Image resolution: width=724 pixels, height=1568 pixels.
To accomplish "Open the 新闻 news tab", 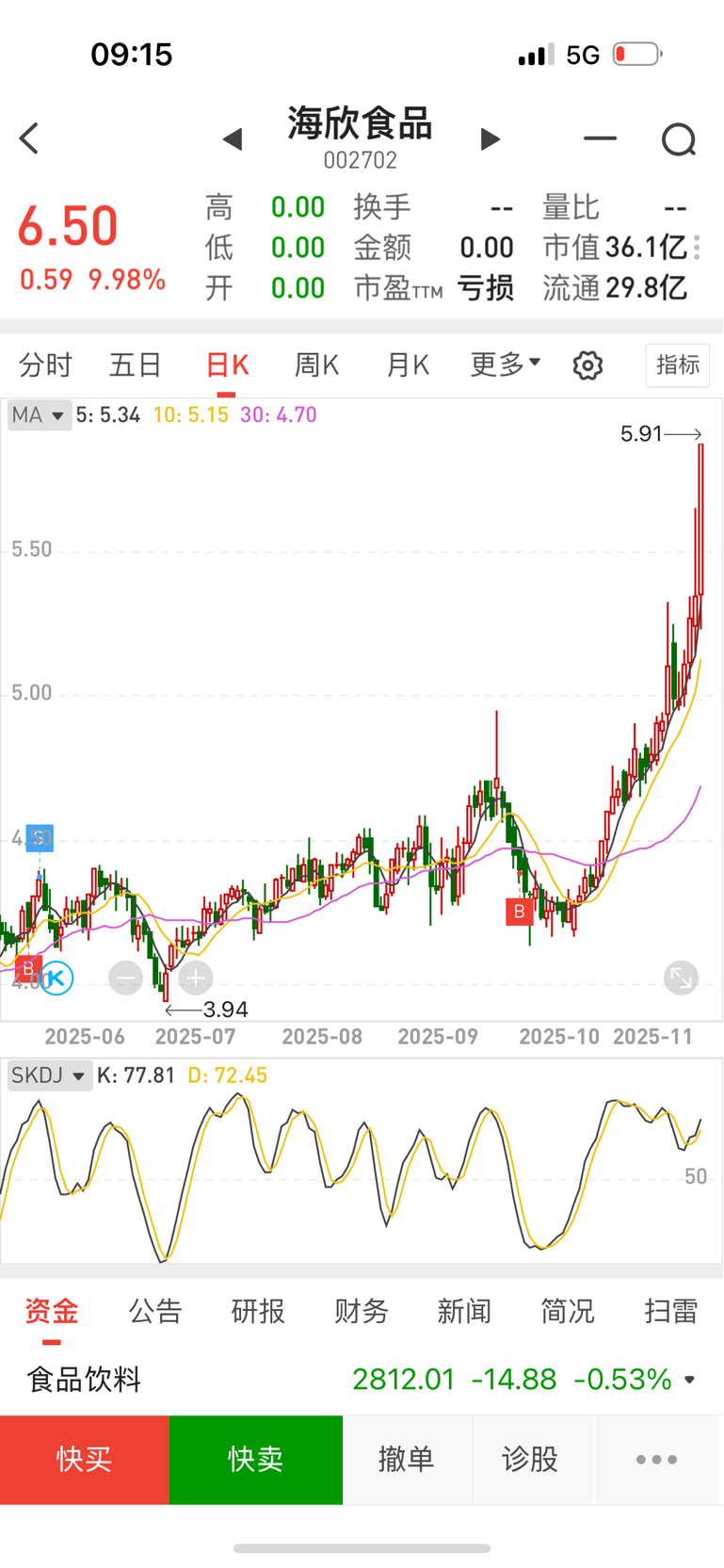I will [464, 1311].
